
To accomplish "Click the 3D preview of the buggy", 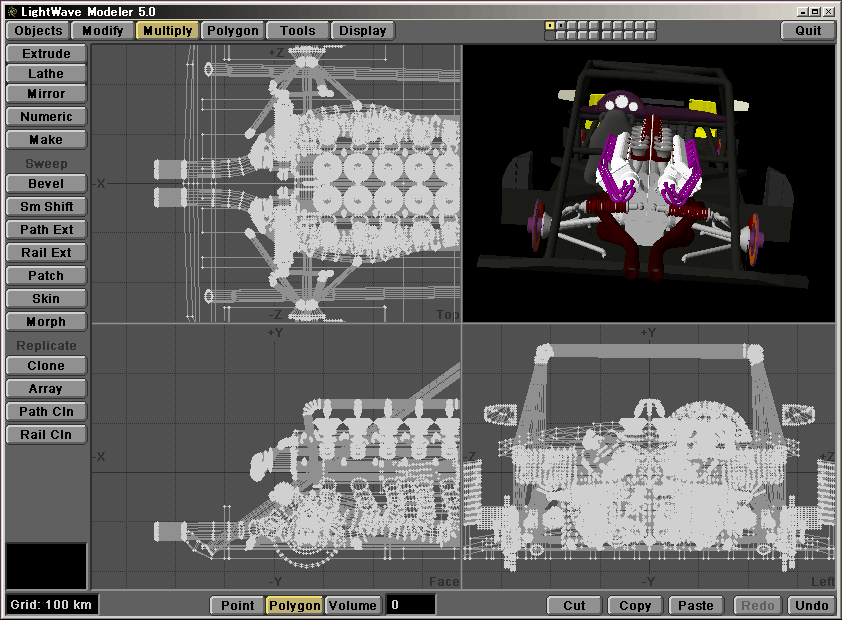I will tap(648, 183).
